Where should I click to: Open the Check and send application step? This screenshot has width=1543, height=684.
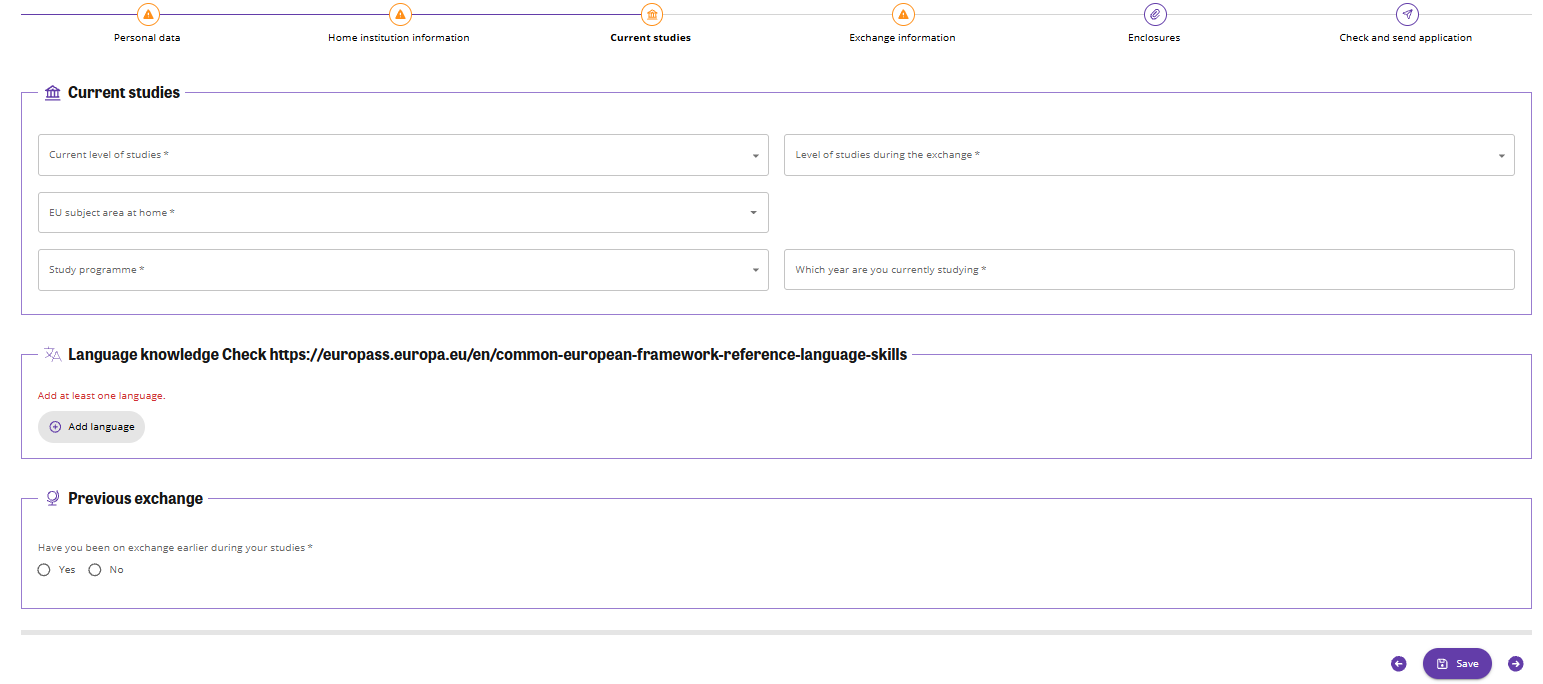coord(1405,38)
